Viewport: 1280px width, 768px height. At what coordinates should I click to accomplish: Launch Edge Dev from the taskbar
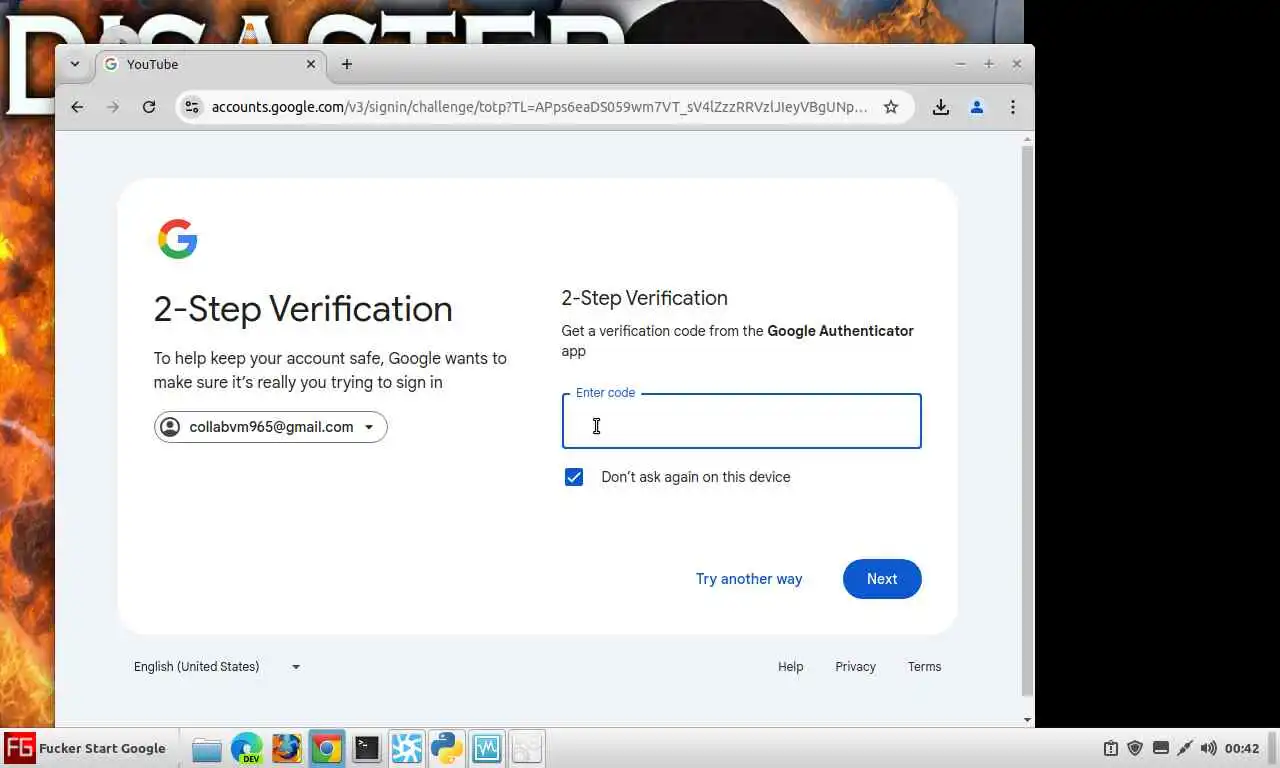247,748
